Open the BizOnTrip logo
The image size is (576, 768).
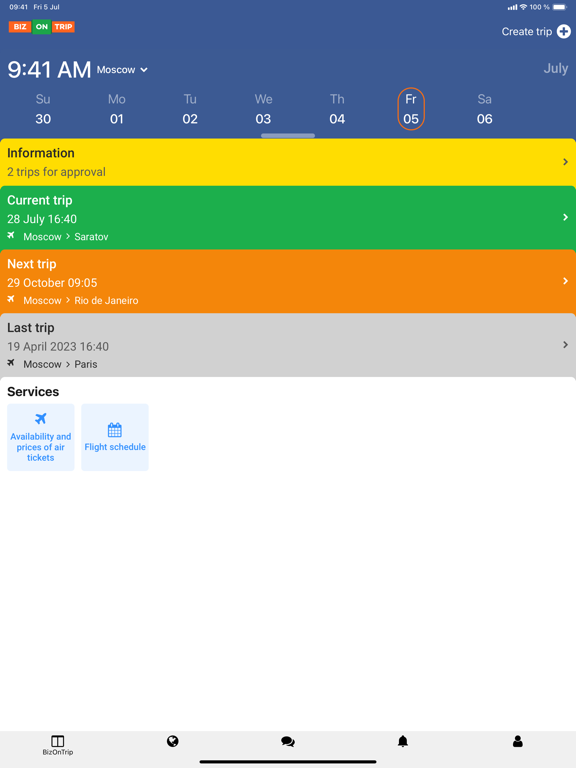42,27
